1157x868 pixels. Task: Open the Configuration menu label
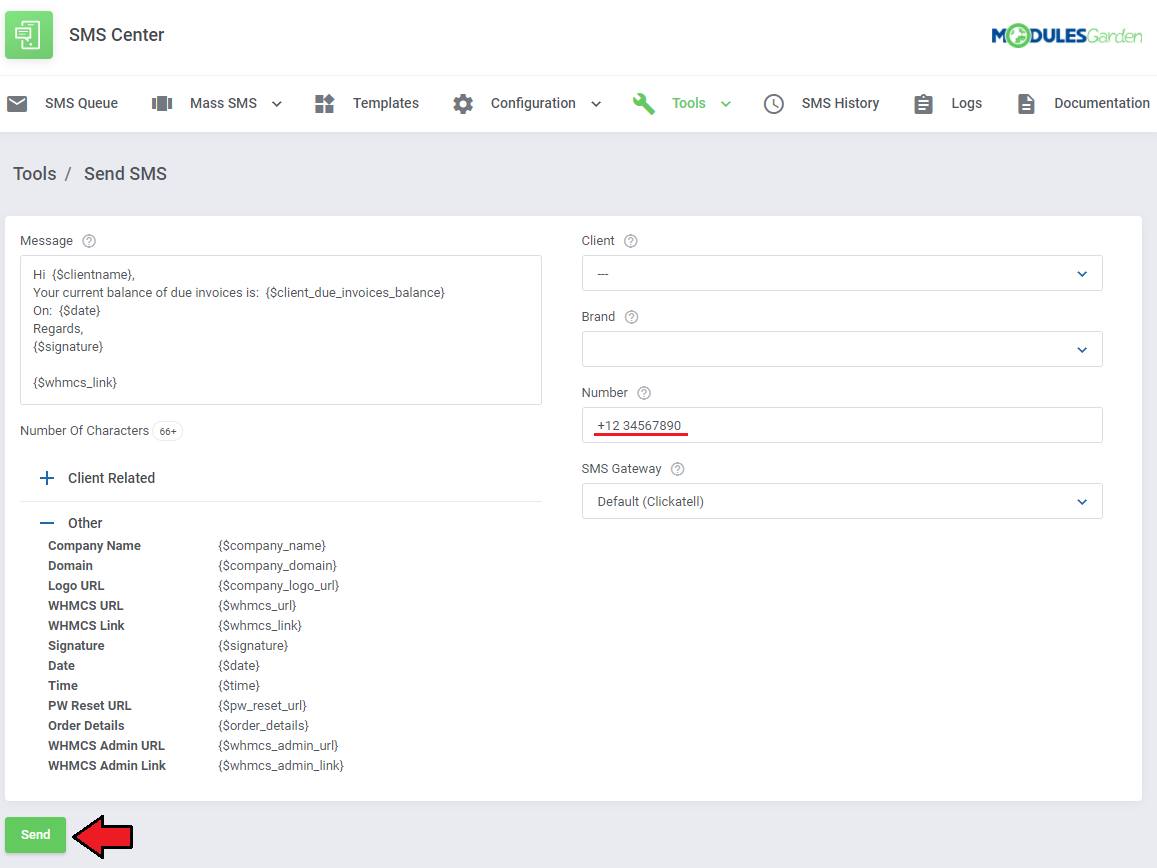click(533, 103)
